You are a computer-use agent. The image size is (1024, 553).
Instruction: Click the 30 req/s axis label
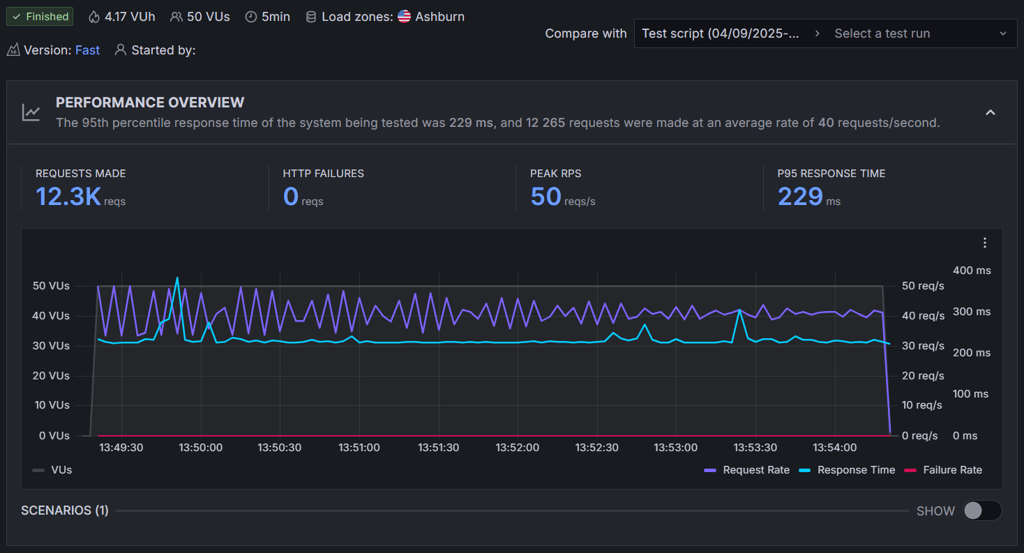923,346
